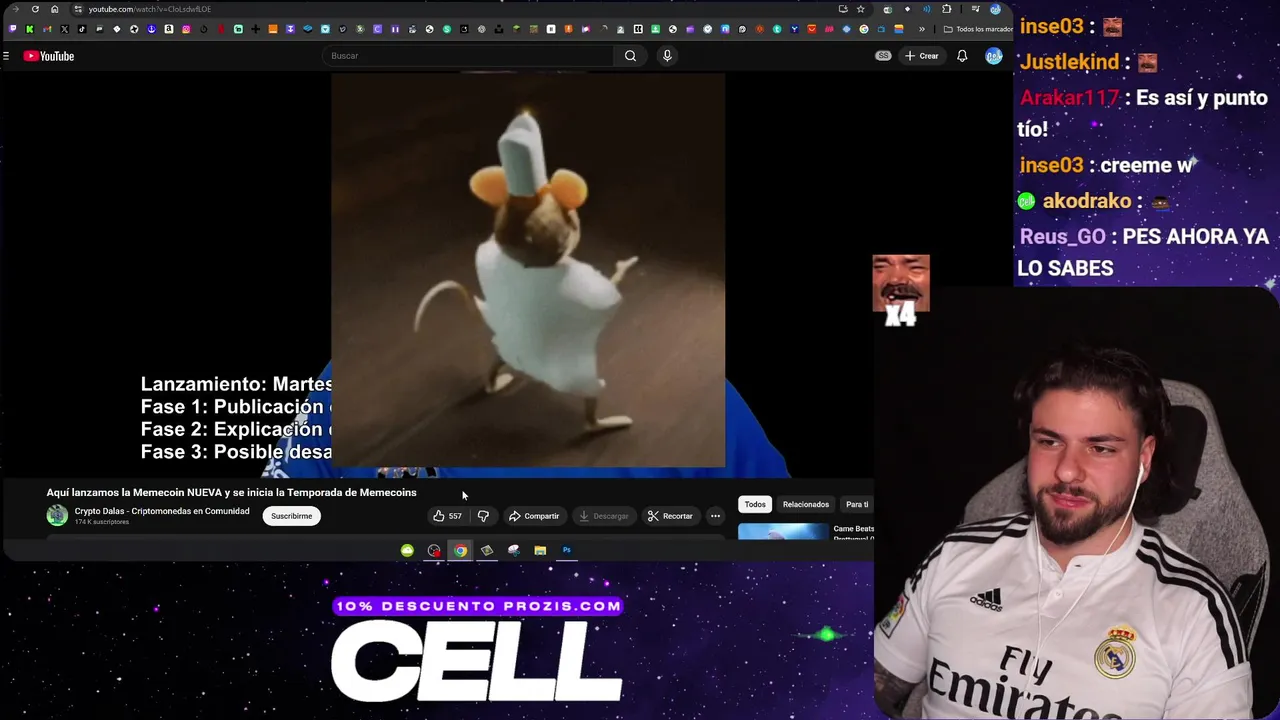The image size is (1280, 720).
Task: Open the Todos los marcadores folder
Action: [x=978, y=29]
